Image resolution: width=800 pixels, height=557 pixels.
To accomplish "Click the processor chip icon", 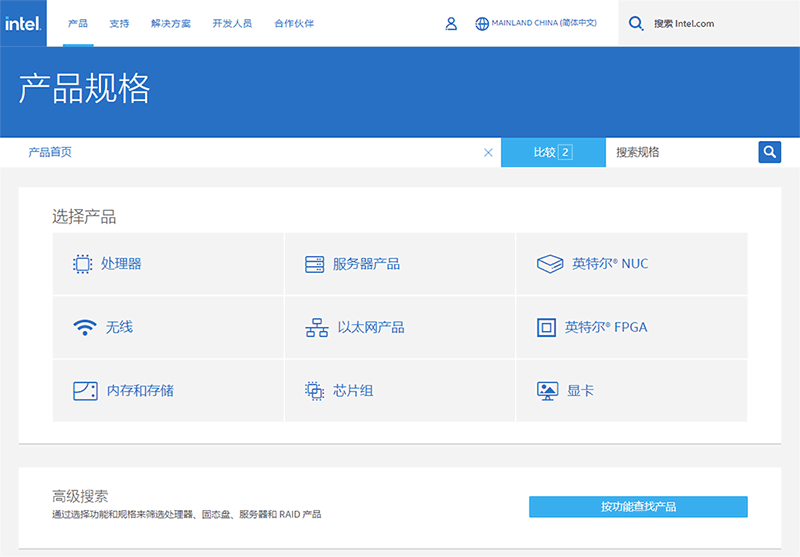I will coord(83,264).
